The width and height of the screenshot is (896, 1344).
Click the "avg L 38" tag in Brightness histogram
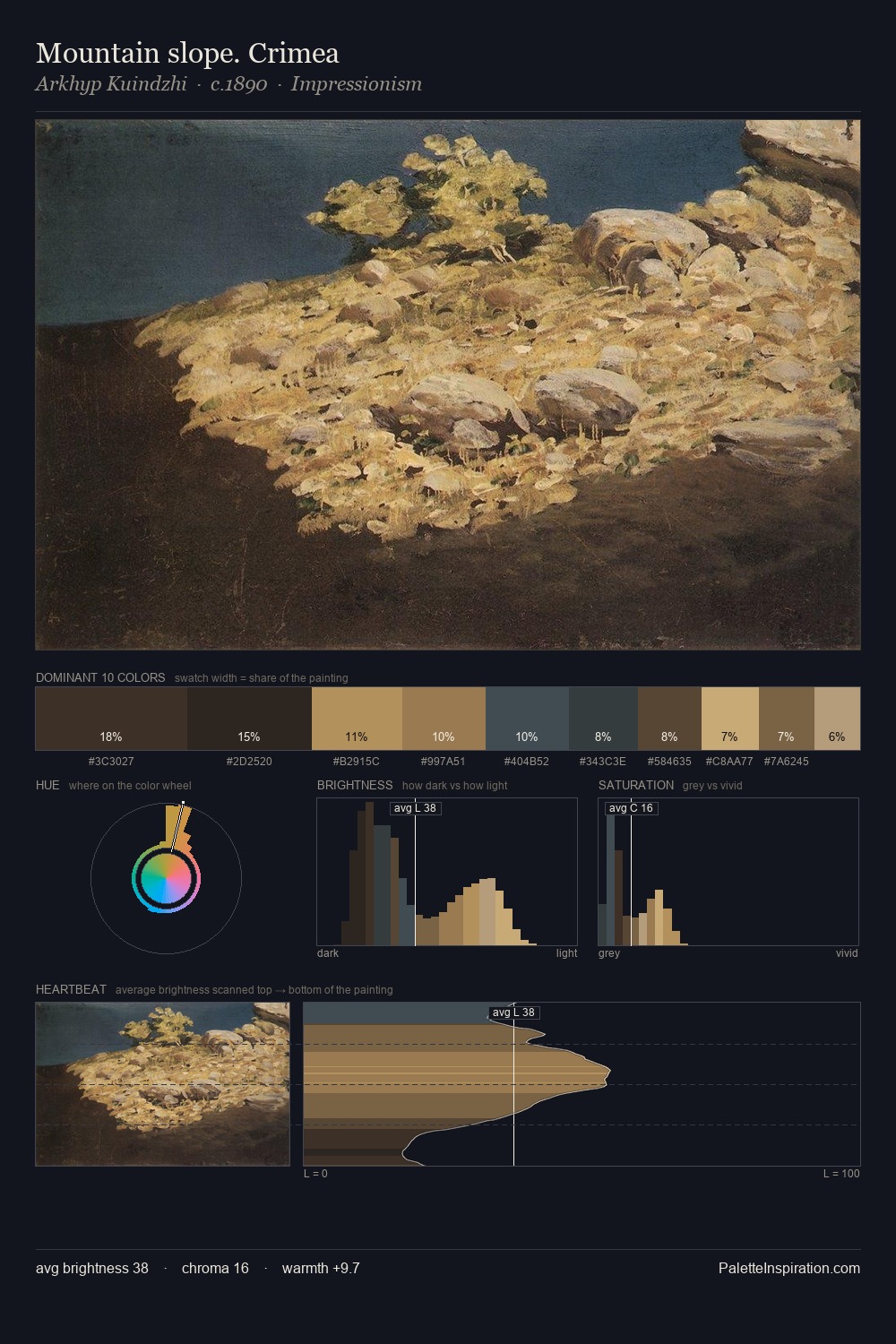[x=416, y=808]
